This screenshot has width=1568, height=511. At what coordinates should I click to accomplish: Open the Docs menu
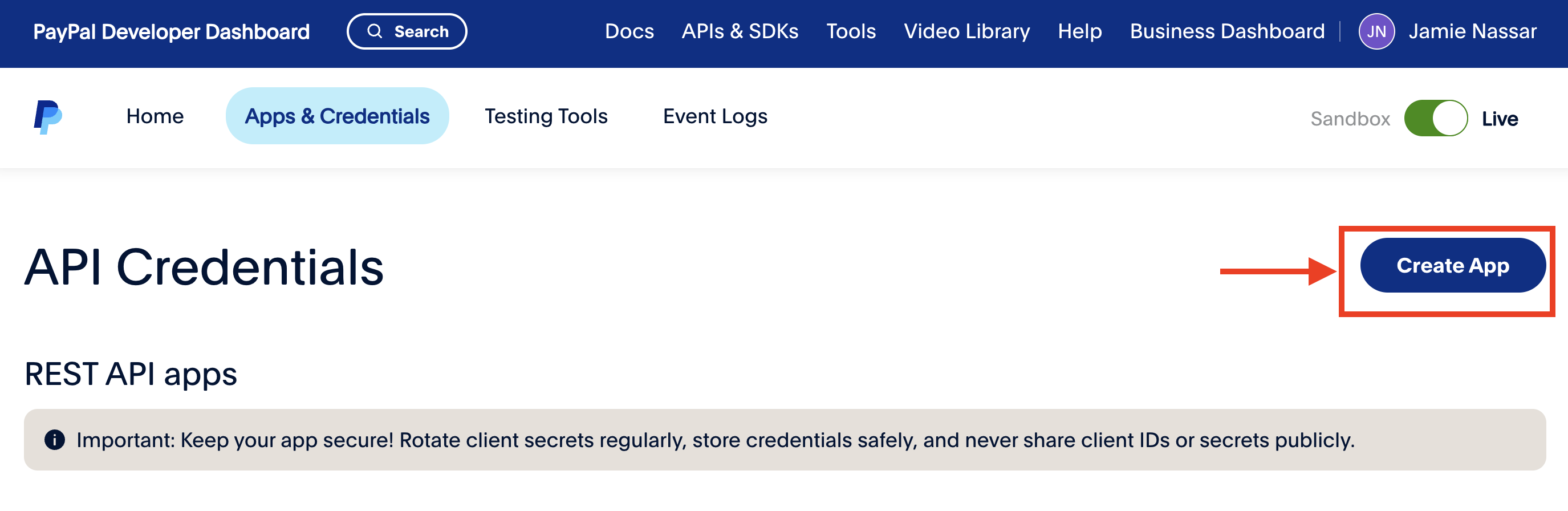(629, 31)
